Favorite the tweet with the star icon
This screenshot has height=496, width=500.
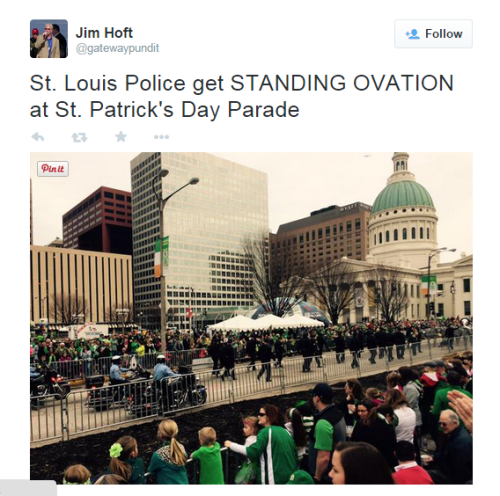pyautogui.click(x=121, y=137)
